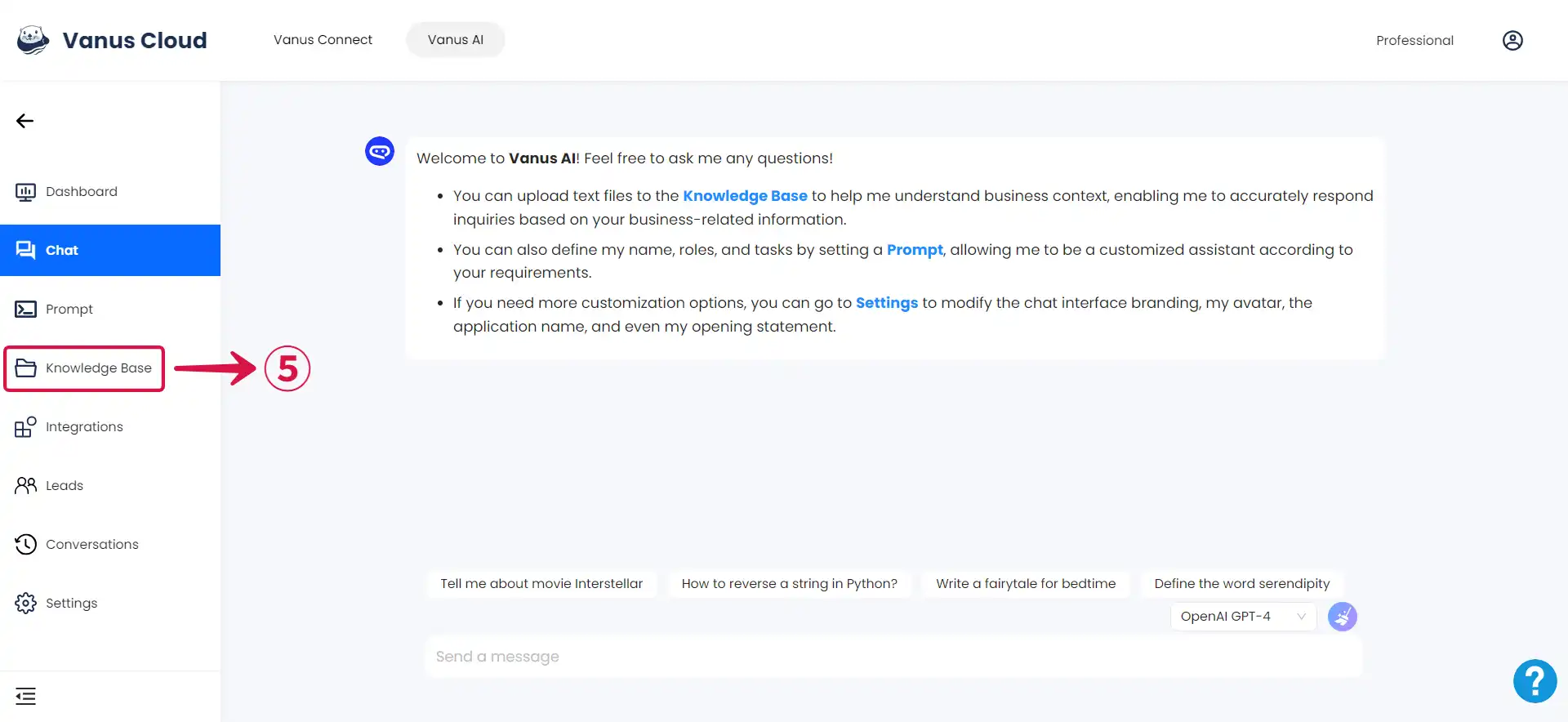Click the Vanus Cloud brand title
This screenshot has width=1568, height=722.
135,40
